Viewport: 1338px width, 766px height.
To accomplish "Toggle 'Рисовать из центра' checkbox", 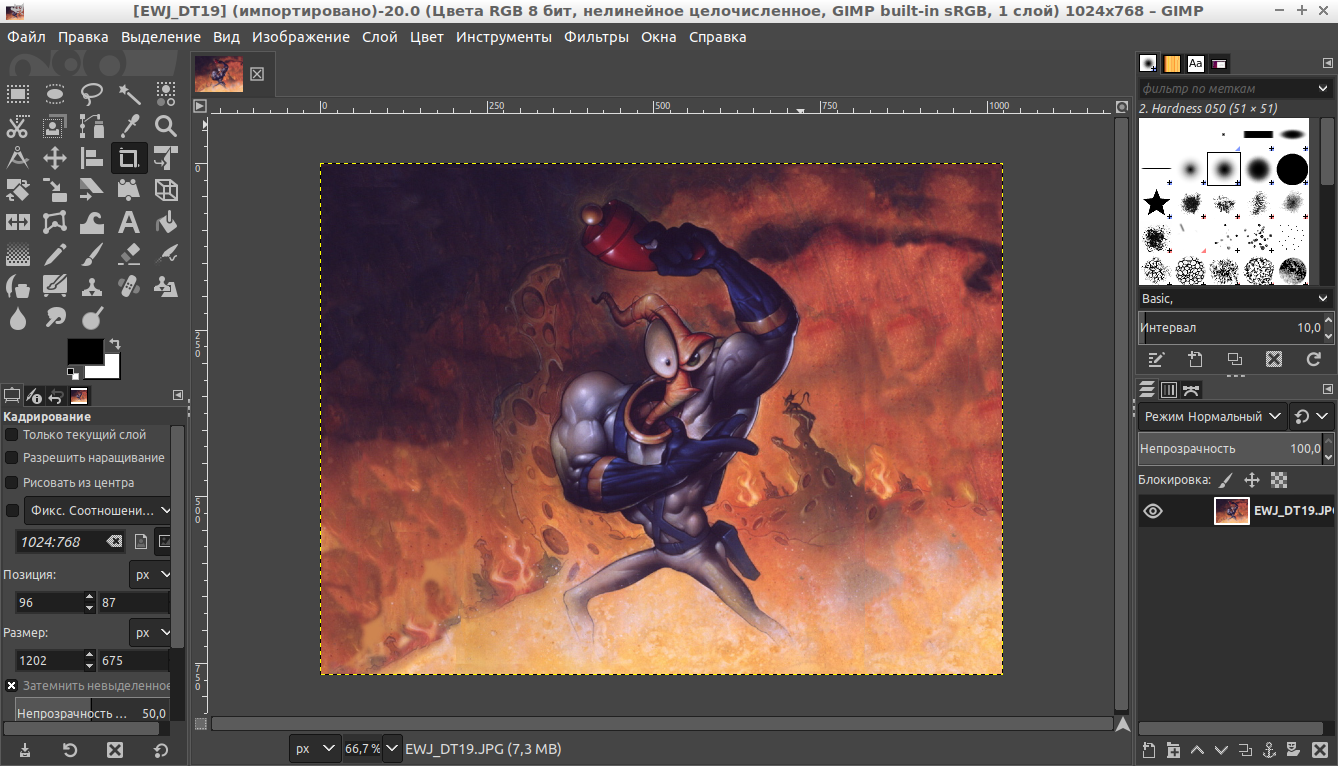I will click(x=12, y=482).
